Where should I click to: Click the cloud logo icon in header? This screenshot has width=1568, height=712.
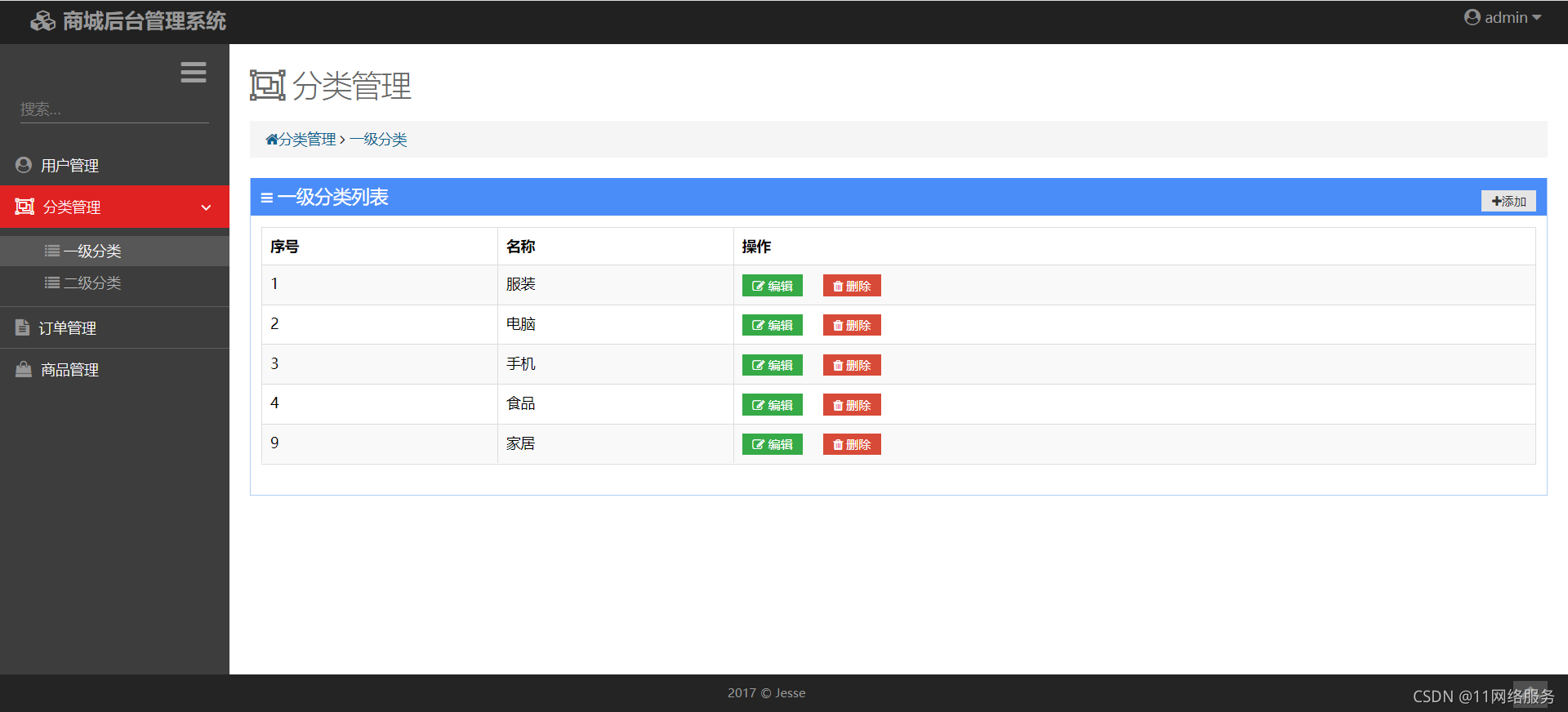coord(43,21)
